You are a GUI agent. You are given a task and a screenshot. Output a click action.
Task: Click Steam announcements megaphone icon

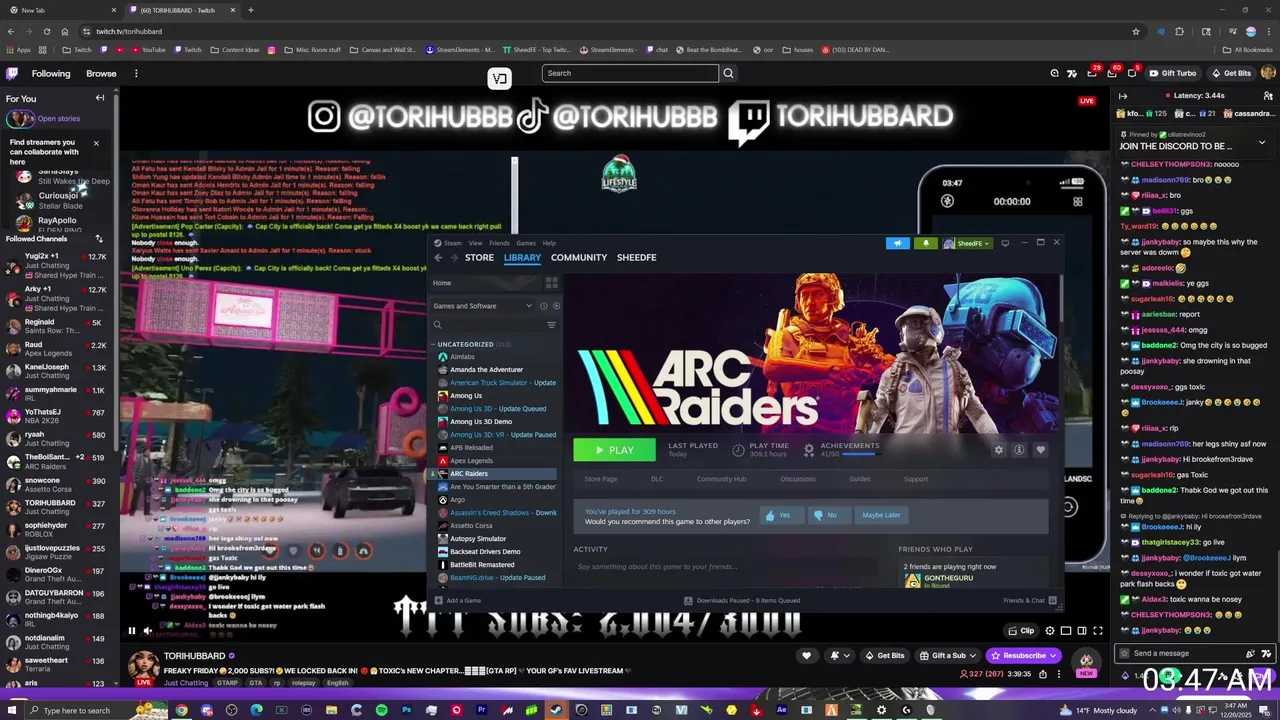pos(897,243)
